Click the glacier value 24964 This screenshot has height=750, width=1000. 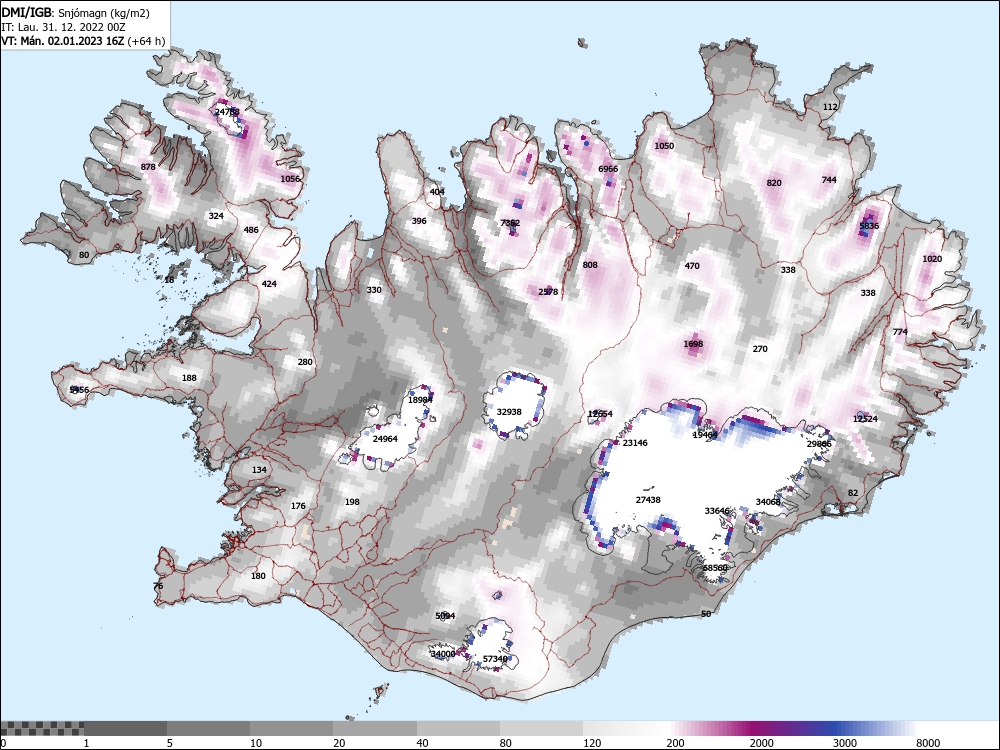tap(385, 439)
